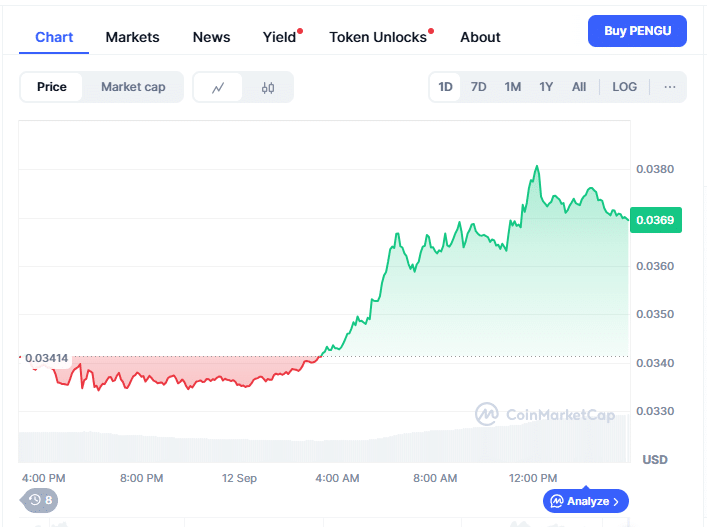This screenshot has height=527, width=707.
Task: Open the News tab
Action: pyautogui.click(x=211, y=37)
